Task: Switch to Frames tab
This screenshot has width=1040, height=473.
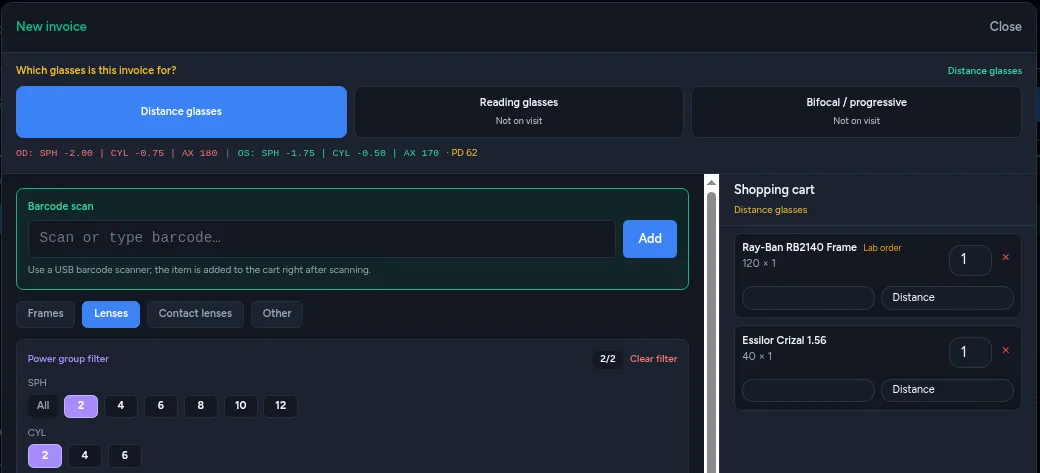Action: coord(46,314)
